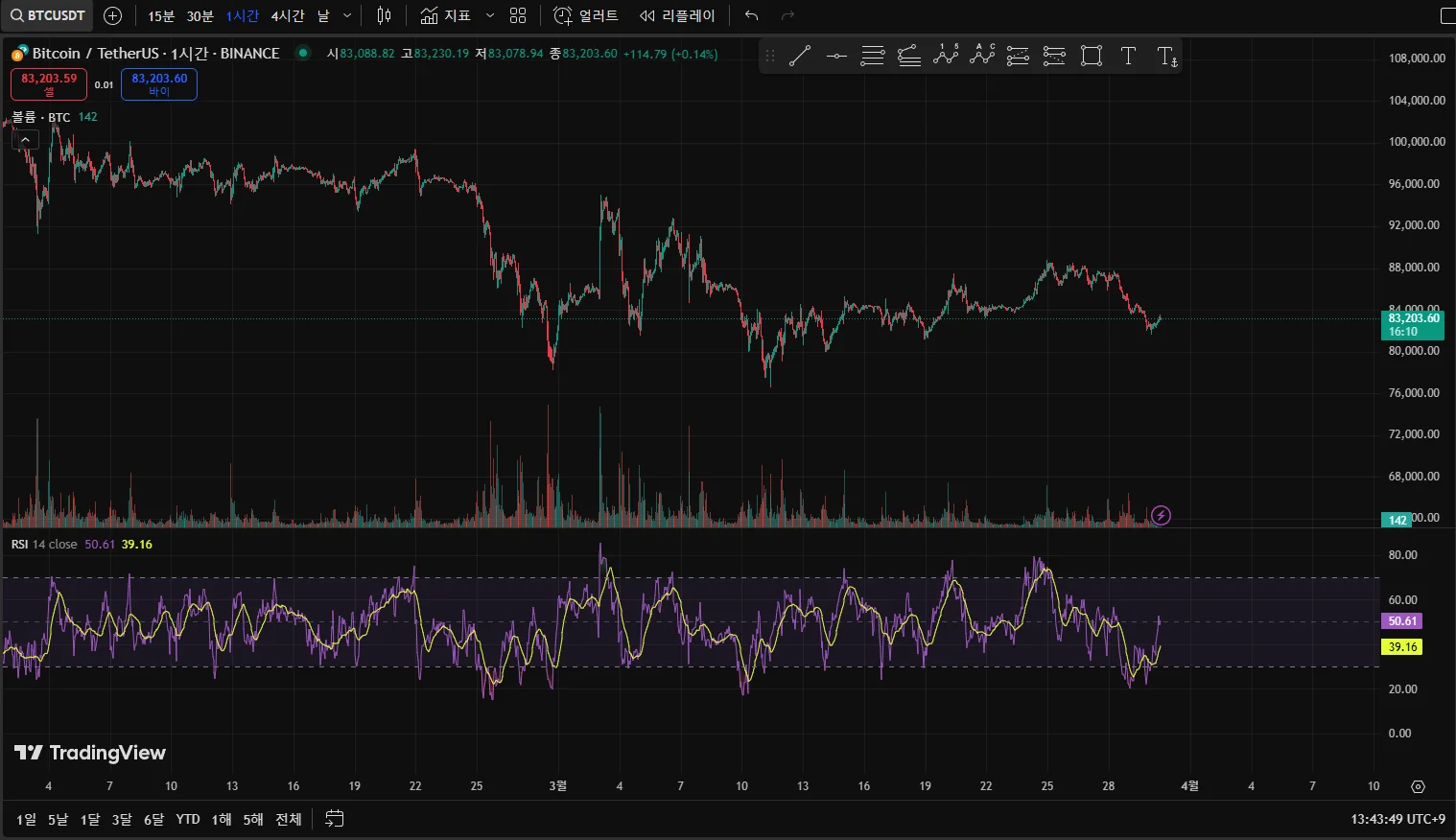Switch to the 날 daily timeframe

[x=323, y=15]
